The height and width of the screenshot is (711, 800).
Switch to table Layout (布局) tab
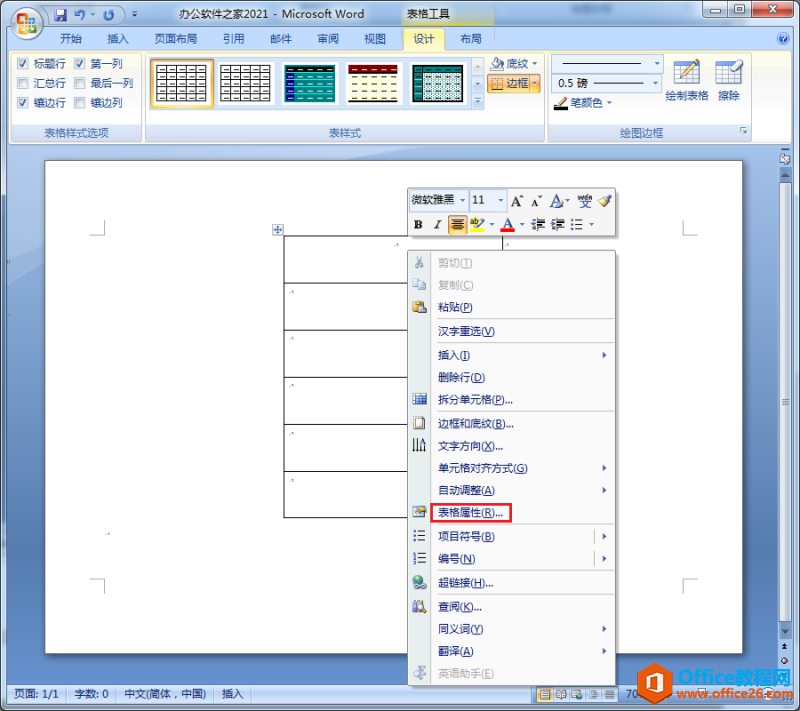coord(470,39)
